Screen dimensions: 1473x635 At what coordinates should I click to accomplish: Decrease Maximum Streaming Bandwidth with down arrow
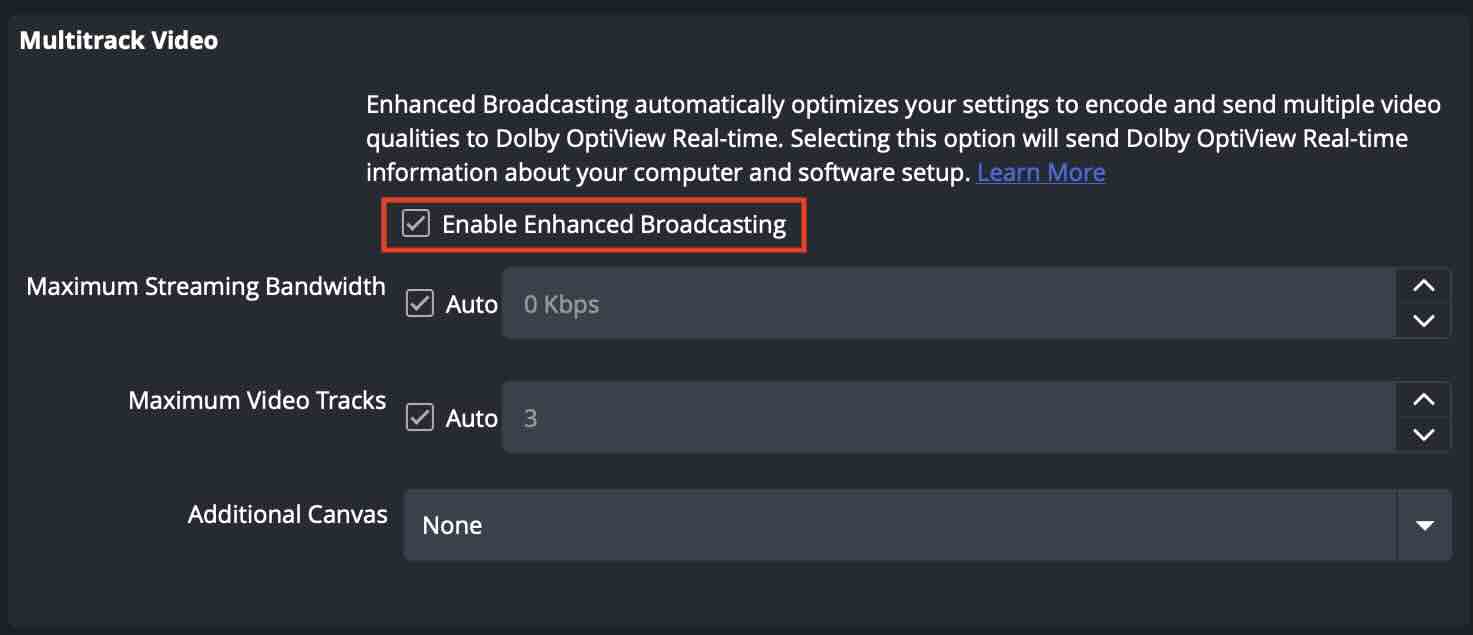(x=1423, y=321)
